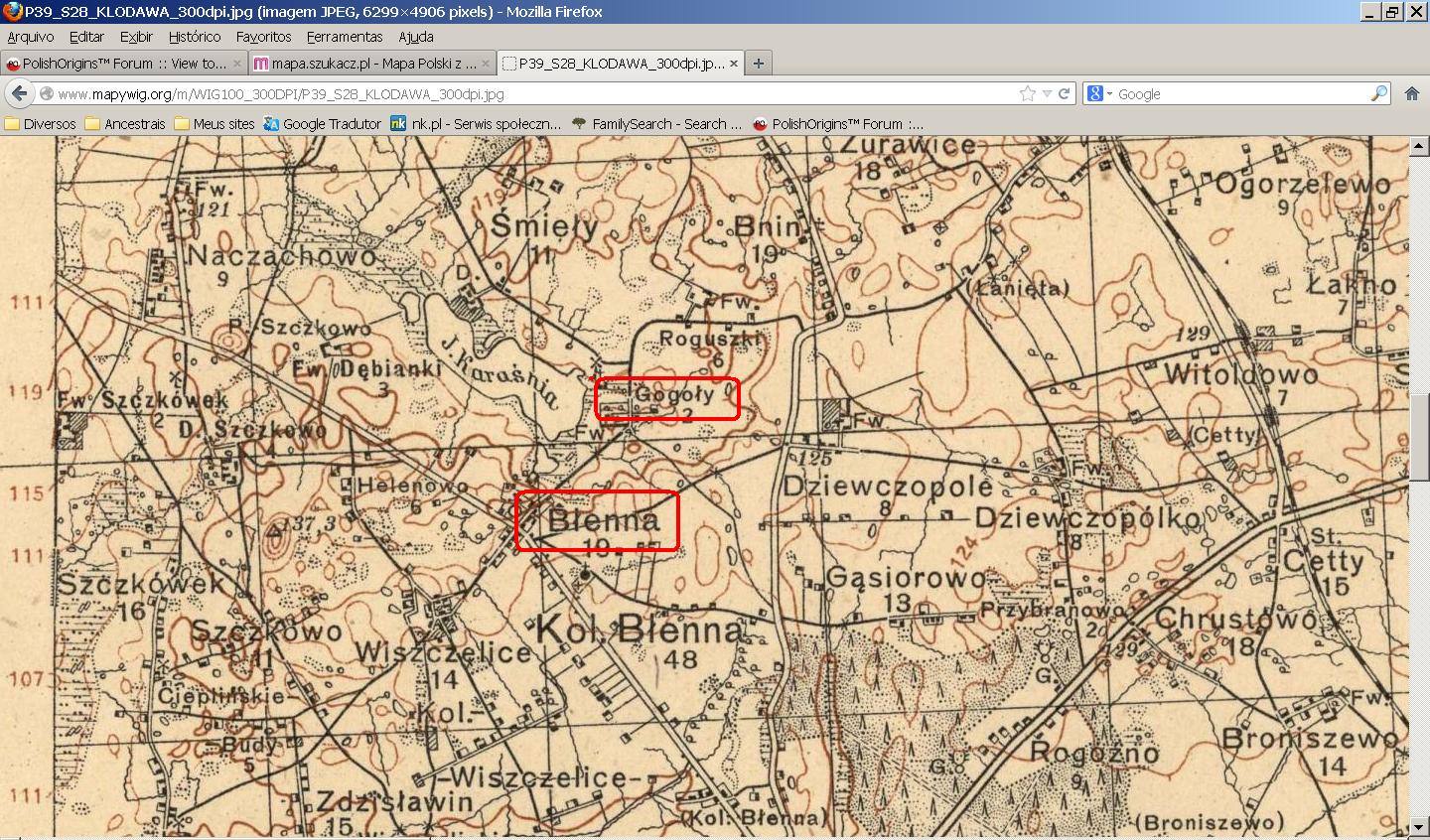Click the Dziewczopole label on map

pos(888,487)
